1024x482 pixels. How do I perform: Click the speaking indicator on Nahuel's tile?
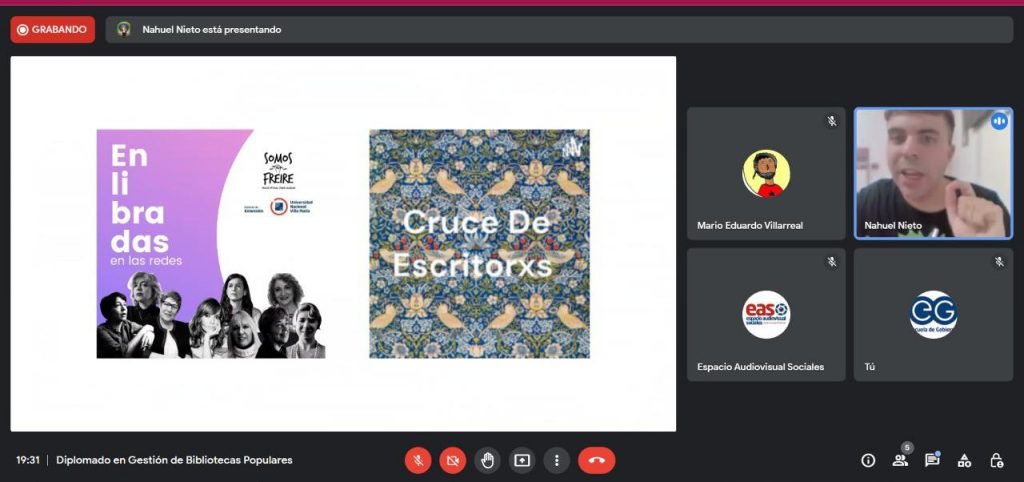coord(998,121)
